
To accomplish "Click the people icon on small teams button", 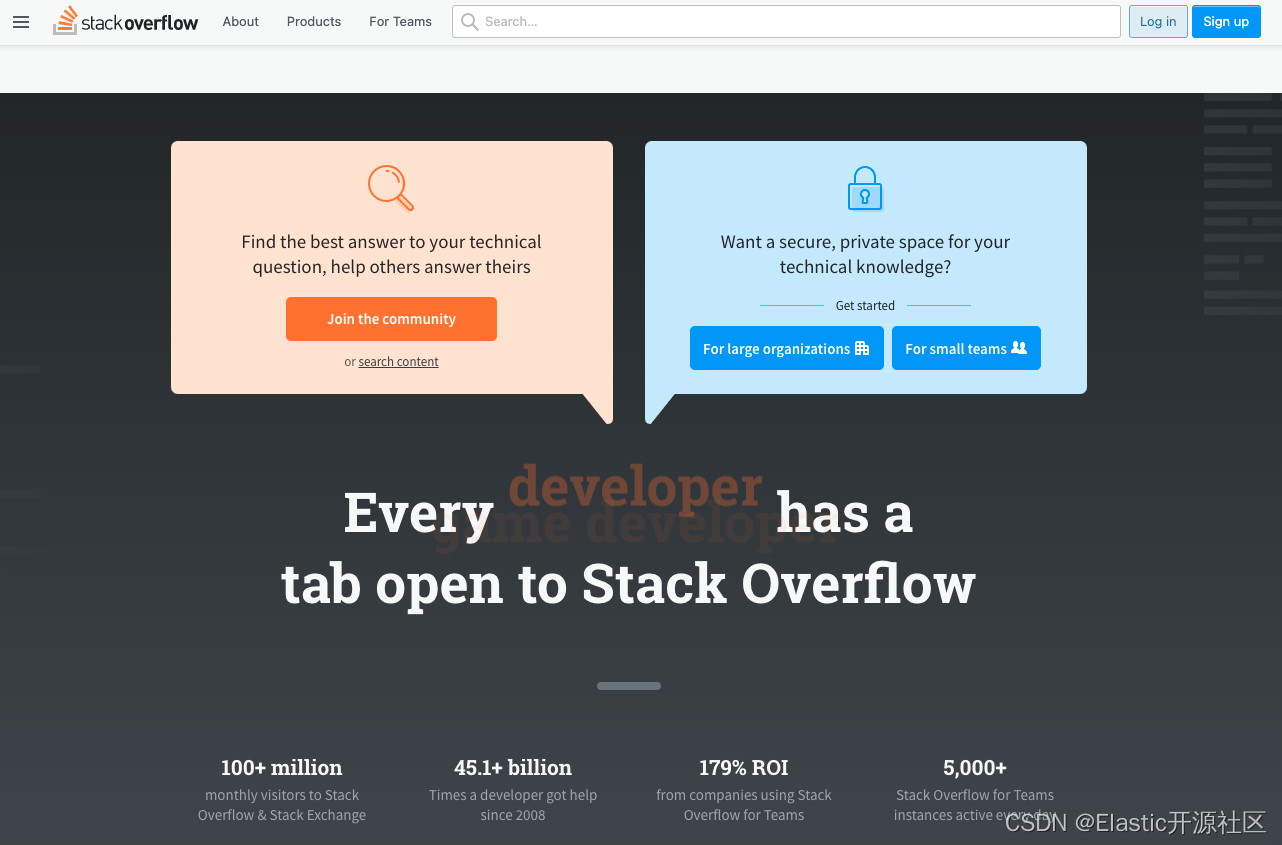I will 1019,348.
